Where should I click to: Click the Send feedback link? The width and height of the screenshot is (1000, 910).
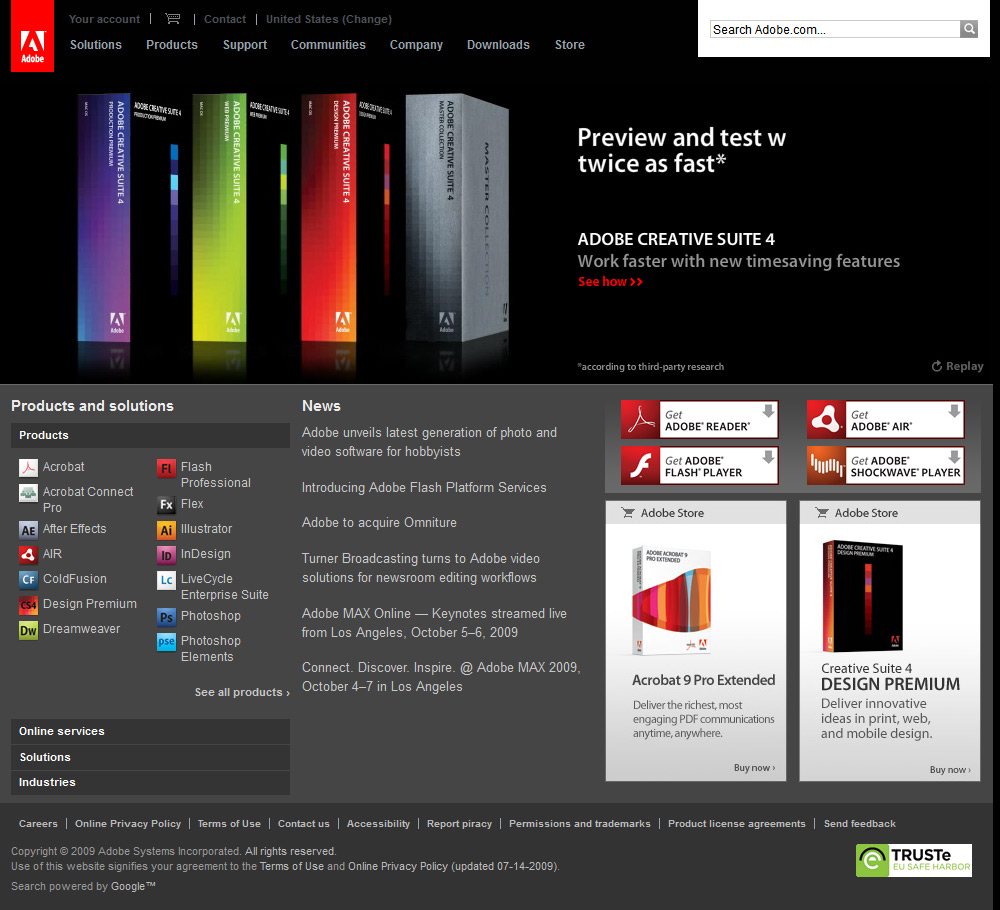(x=860, y=823)
